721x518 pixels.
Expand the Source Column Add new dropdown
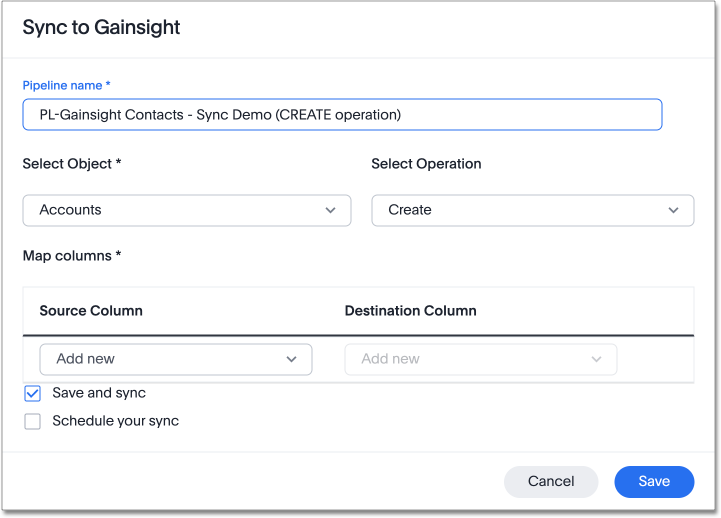[175, 359]
